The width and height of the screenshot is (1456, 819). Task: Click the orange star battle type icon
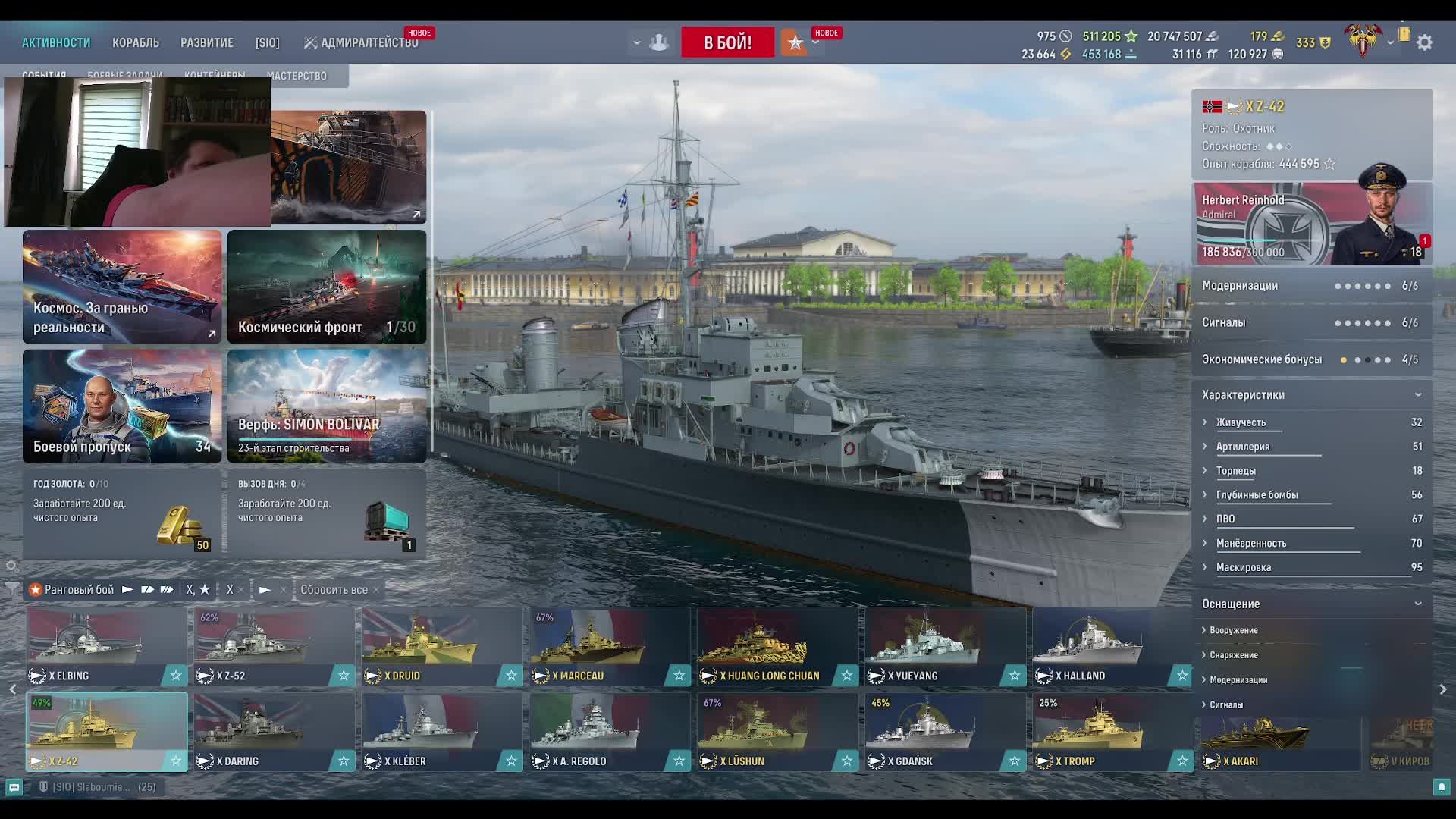[x=794, y=42]
